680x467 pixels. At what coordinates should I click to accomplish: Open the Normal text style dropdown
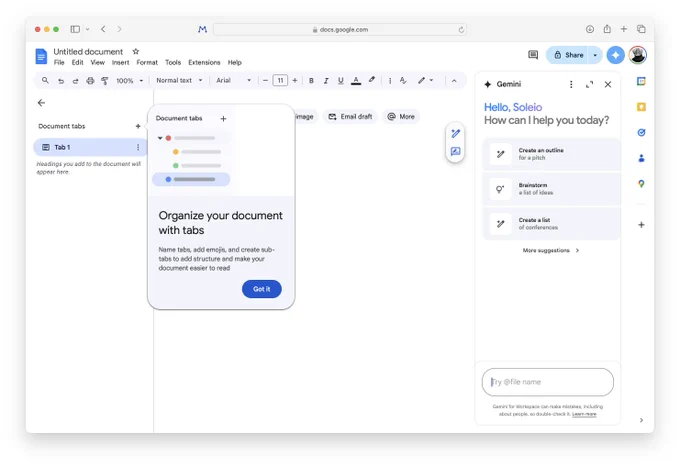tap(179, 80)
